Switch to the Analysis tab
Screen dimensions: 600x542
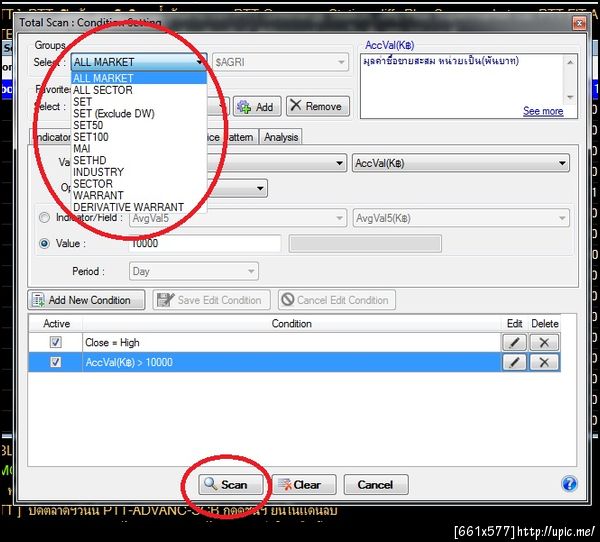281,137
